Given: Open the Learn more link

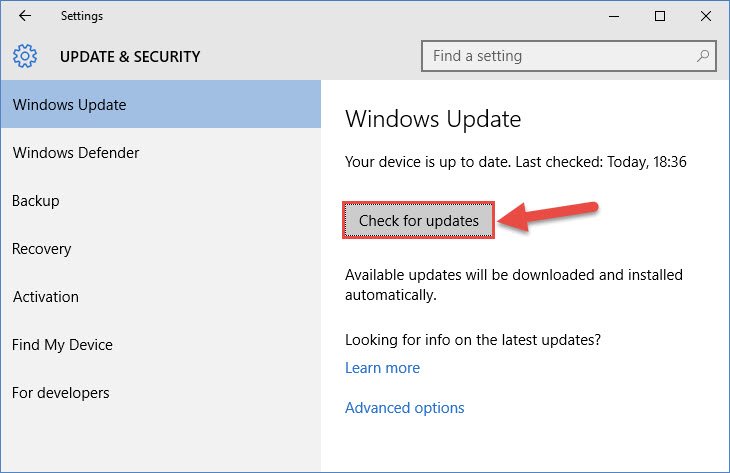Looking at the screenshot, I should (x=382, y=368).
